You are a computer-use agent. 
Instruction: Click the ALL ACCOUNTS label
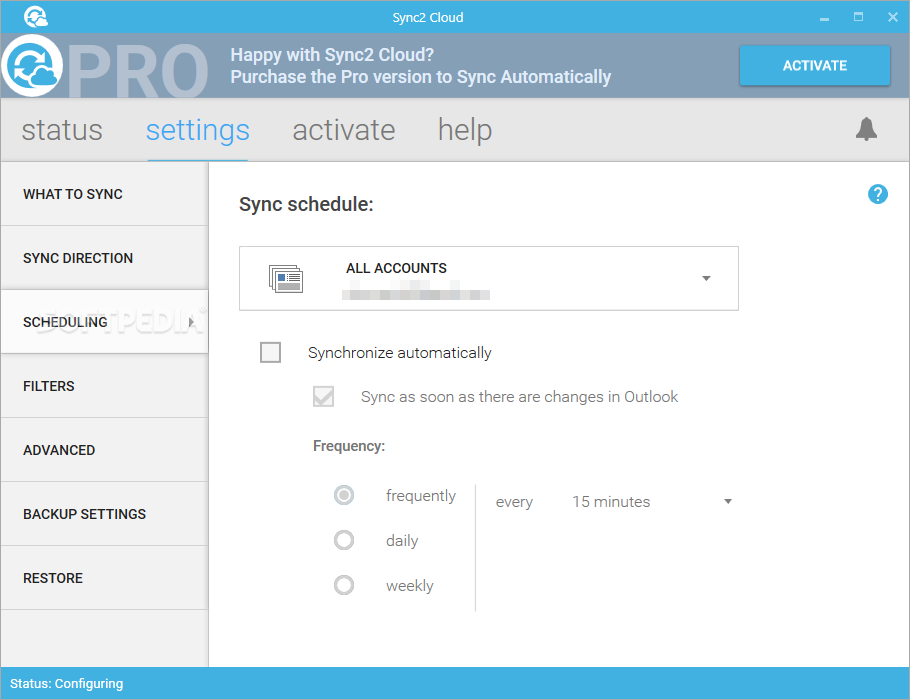pyautogui.click(x=396, y=268)
